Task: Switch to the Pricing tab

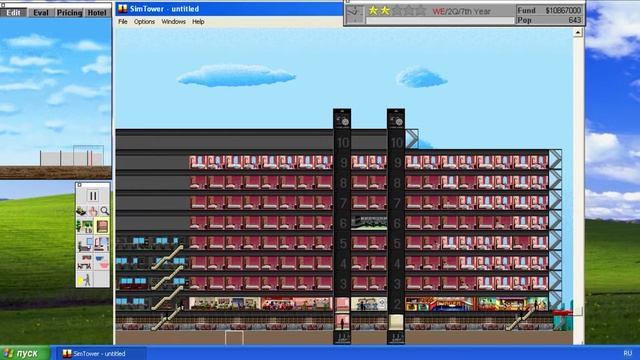Action: 69,13
